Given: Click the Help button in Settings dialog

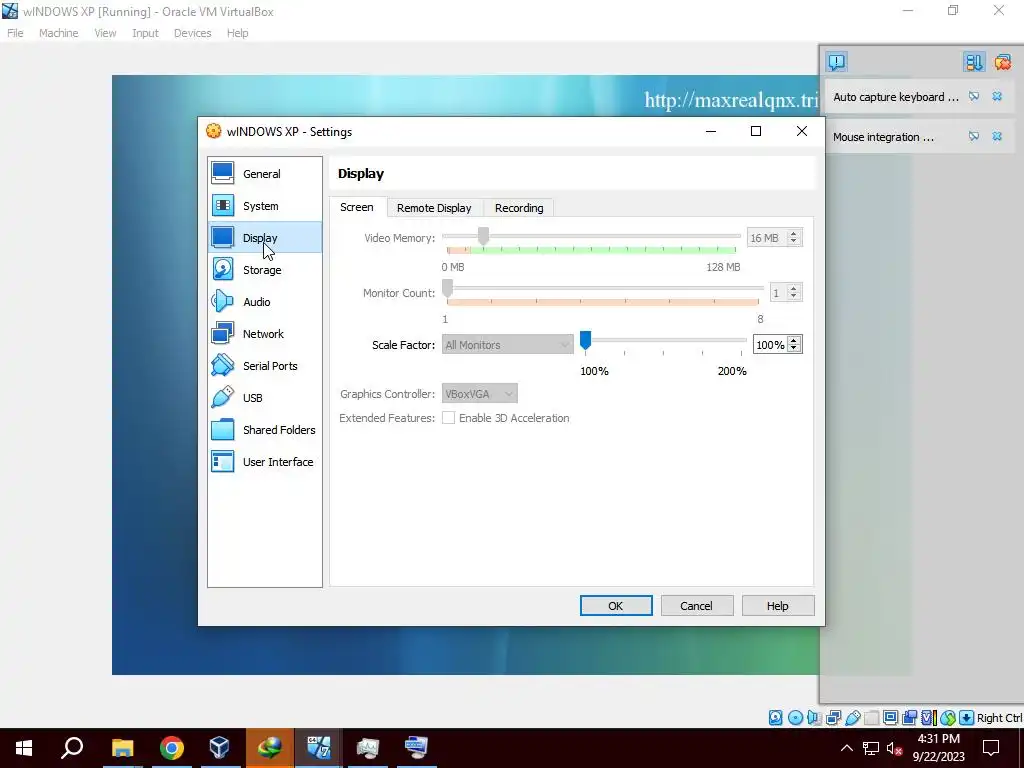Looking at the screenshot, I should click(x=778, y=605).
